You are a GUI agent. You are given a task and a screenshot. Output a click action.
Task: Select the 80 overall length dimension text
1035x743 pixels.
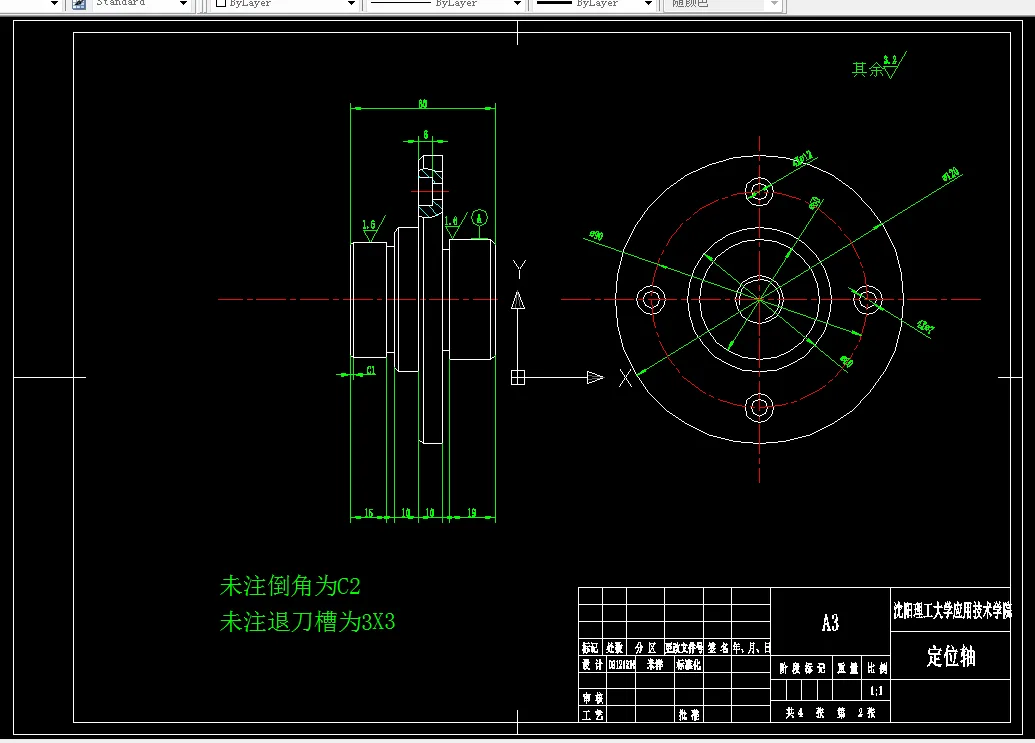click(x=422, y=104)
